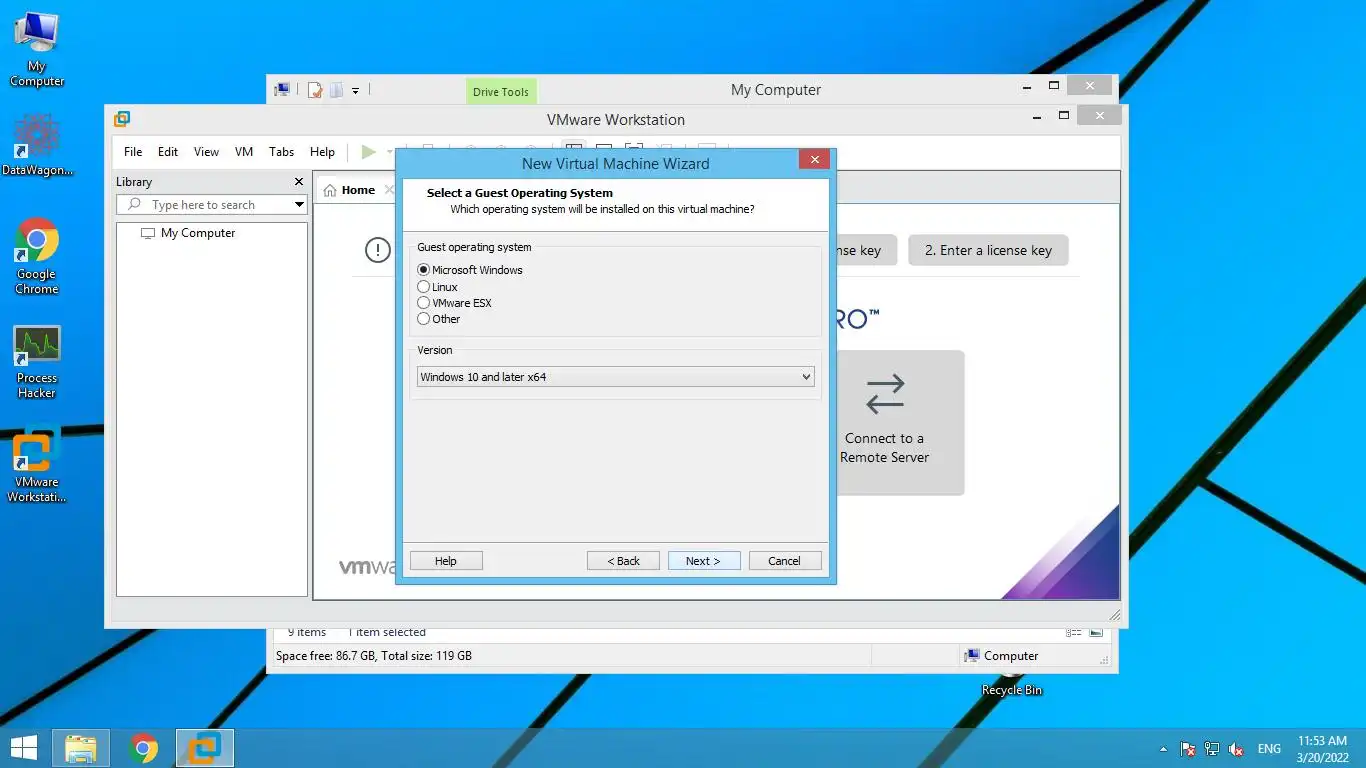Viewport: 1366px width, 768px height.
Task: Show hidden tray icons arrow
Action: point(1162,749)
